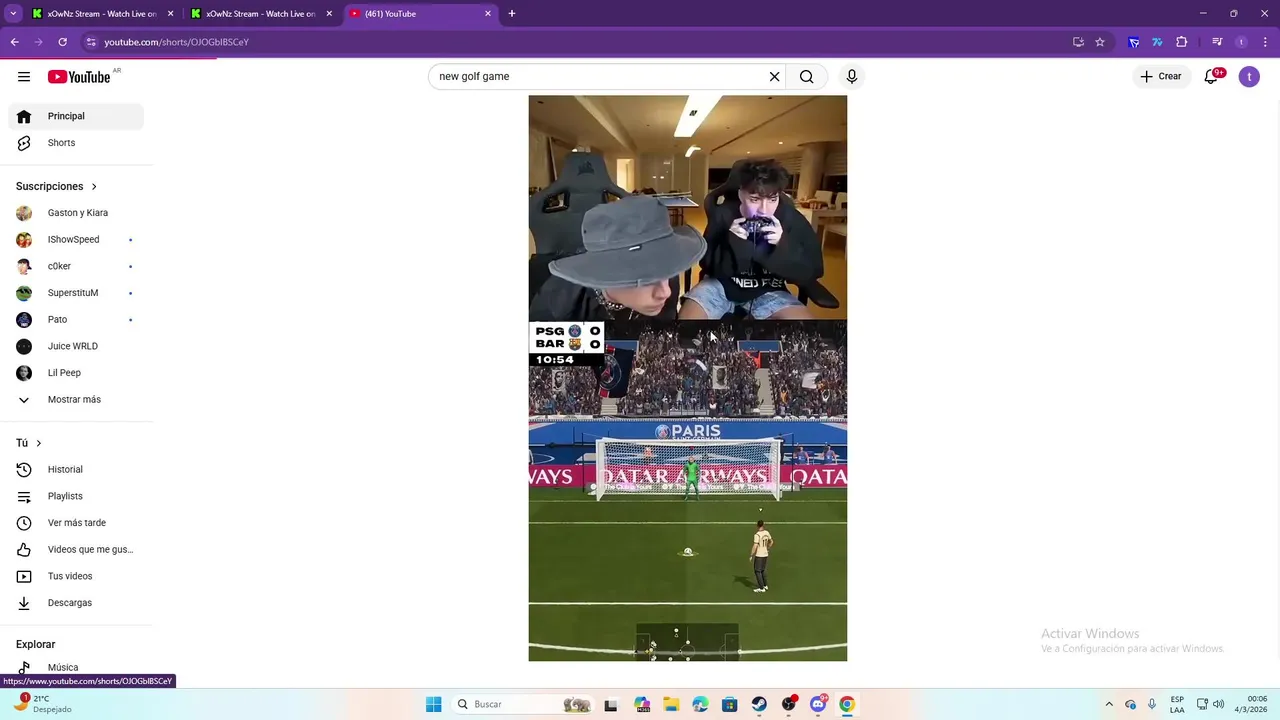This screenshot has height=720, width=1280.
Task: Open the Windows Start menu
Action: click(434, 704)
